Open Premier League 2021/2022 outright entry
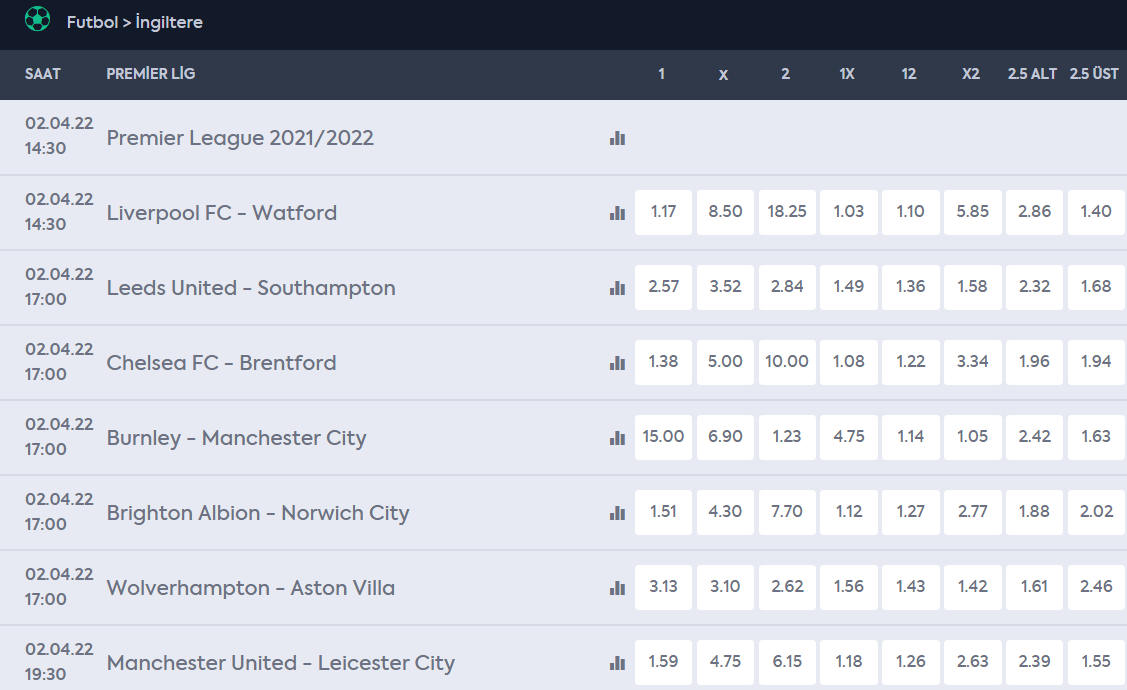The width and height of the screenshot is (1127, 690). pos(240,138)
